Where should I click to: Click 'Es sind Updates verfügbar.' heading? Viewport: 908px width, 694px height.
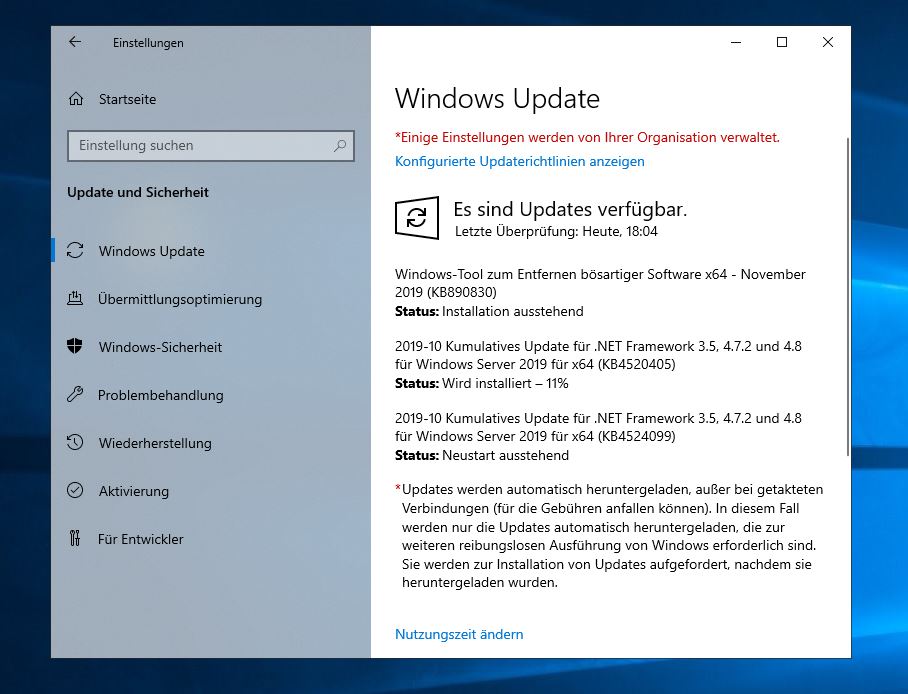(x=570, y=209)
